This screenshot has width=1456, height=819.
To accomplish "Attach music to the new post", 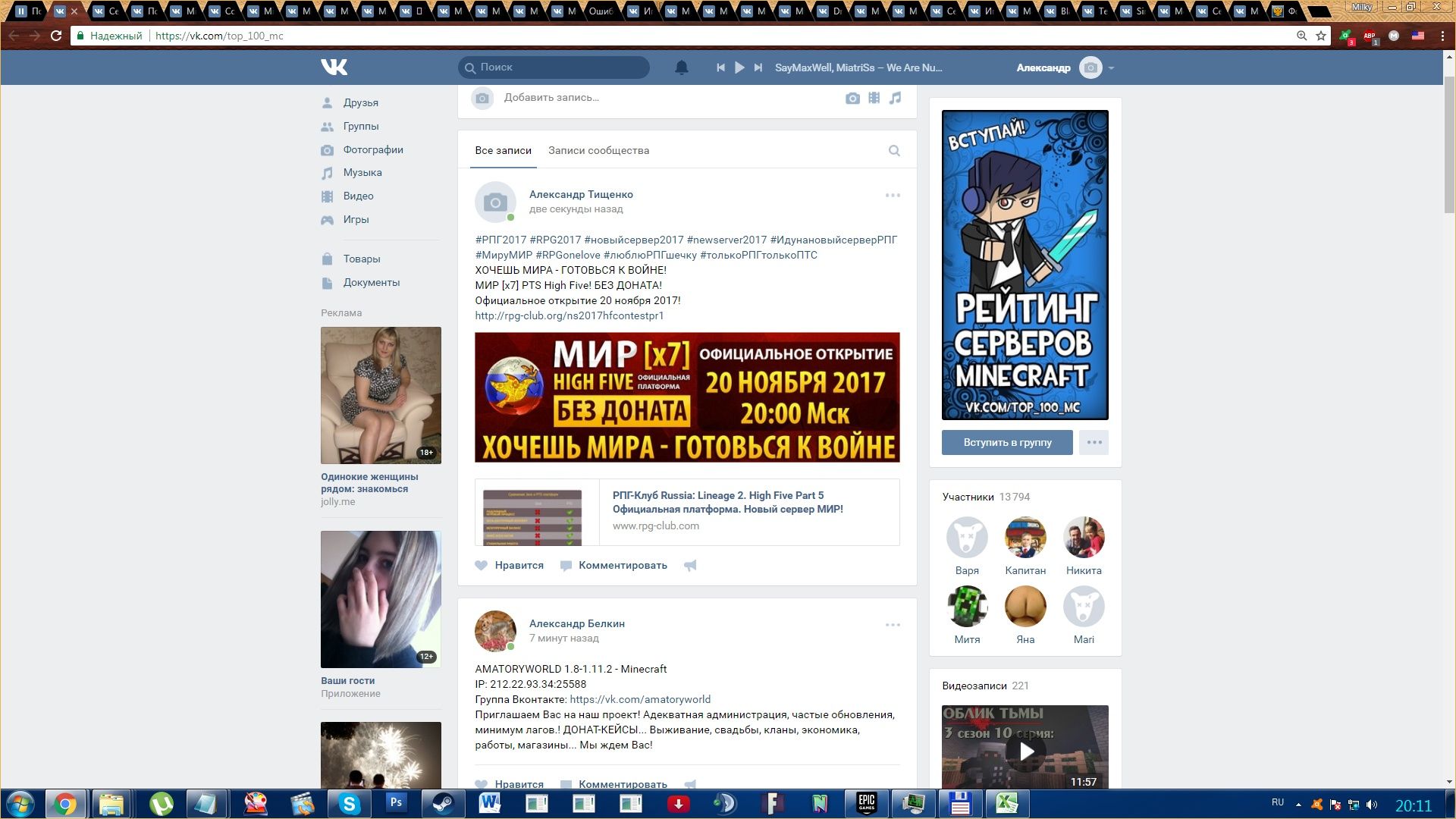I will (896, 98).
